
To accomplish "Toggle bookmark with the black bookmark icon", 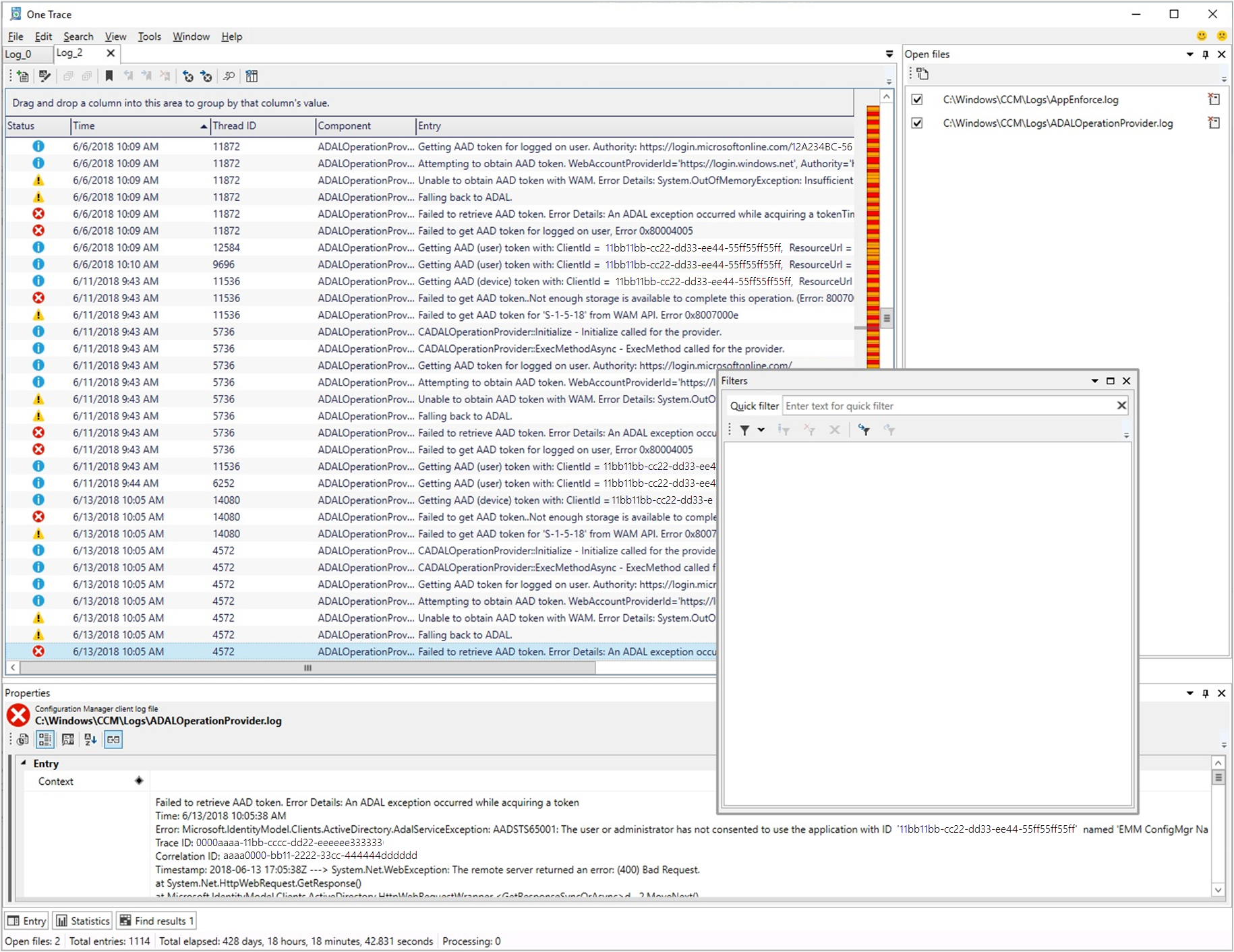I will [x=109, y=76].
